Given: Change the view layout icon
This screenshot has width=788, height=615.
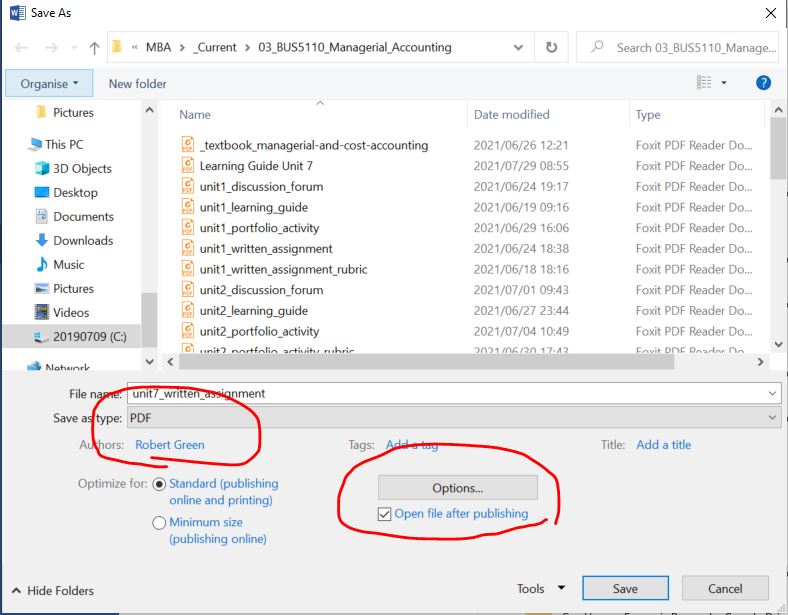Looking at the screenshot, I should point(704,82).
